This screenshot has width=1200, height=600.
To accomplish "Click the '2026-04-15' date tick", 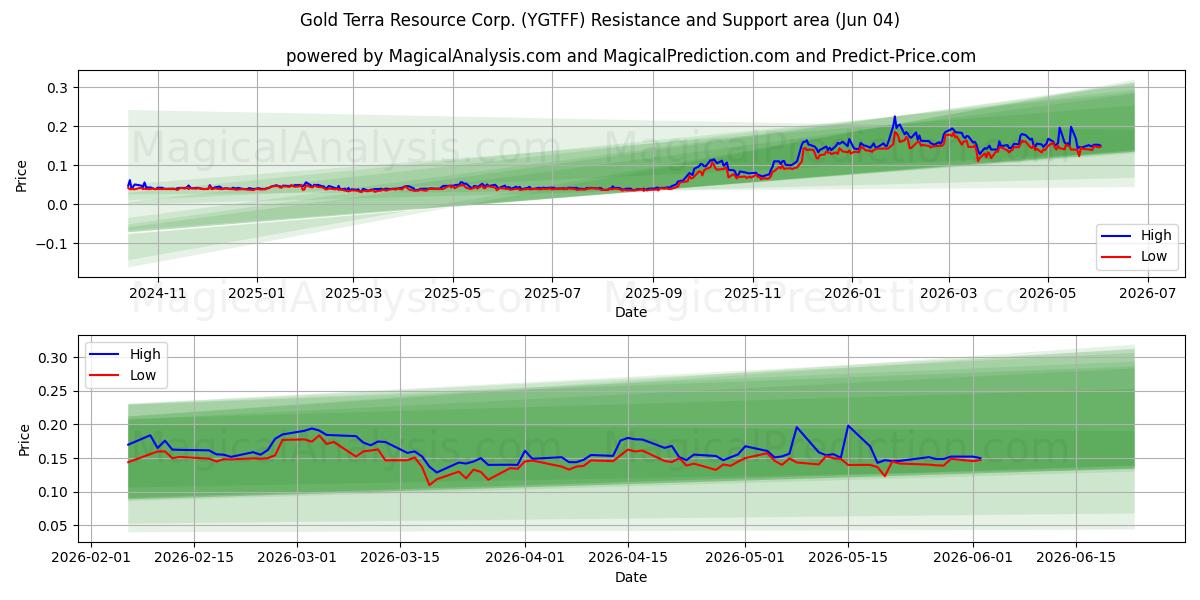I will tap(628, 558).
